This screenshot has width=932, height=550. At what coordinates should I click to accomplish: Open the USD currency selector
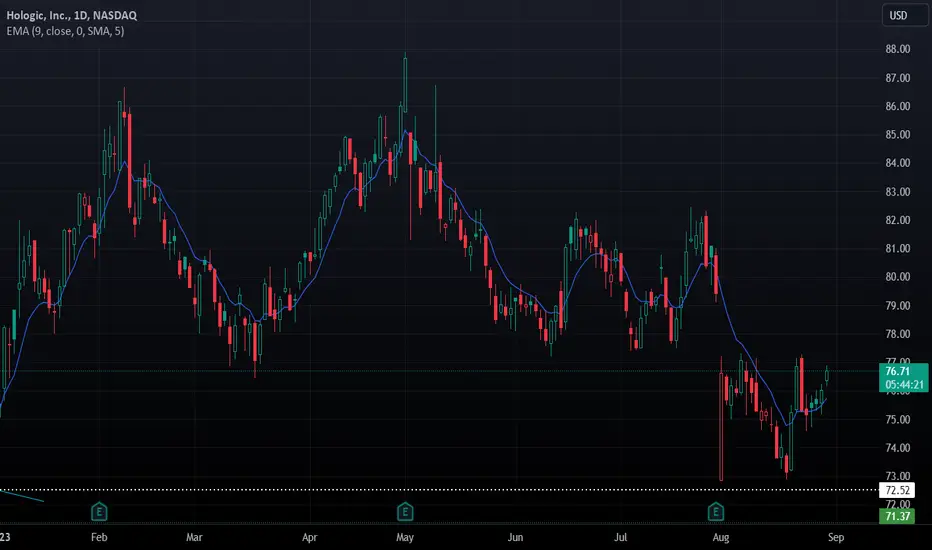point(905,15)
